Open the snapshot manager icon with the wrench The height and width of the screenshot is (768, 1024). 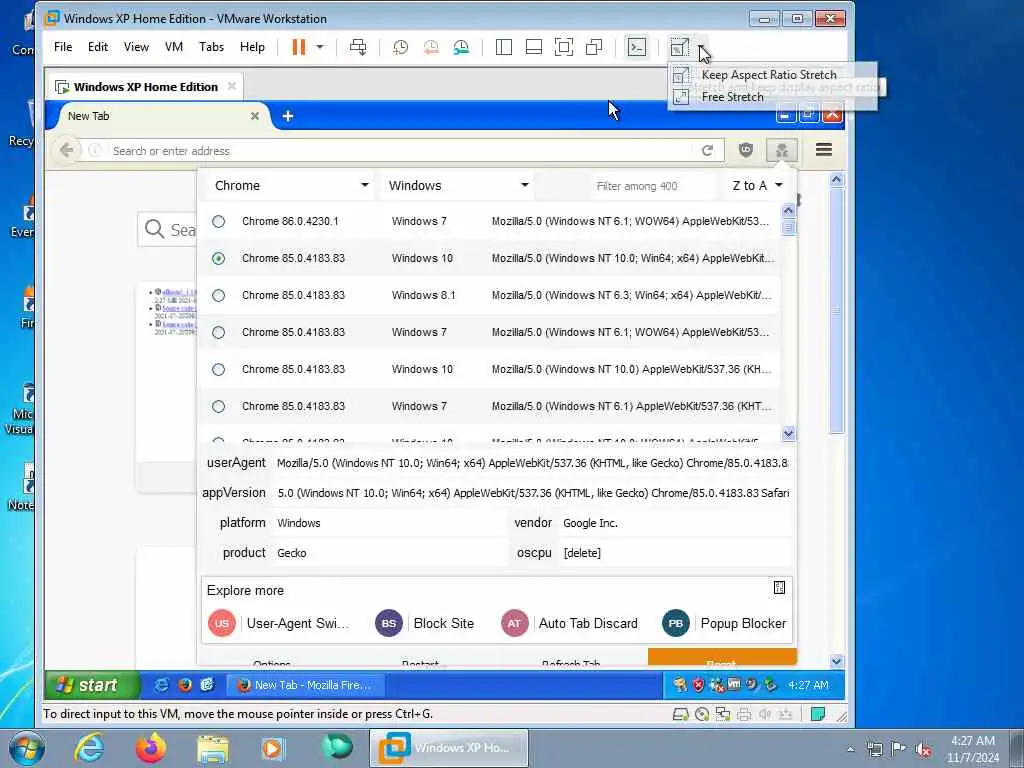click(462, 47)
